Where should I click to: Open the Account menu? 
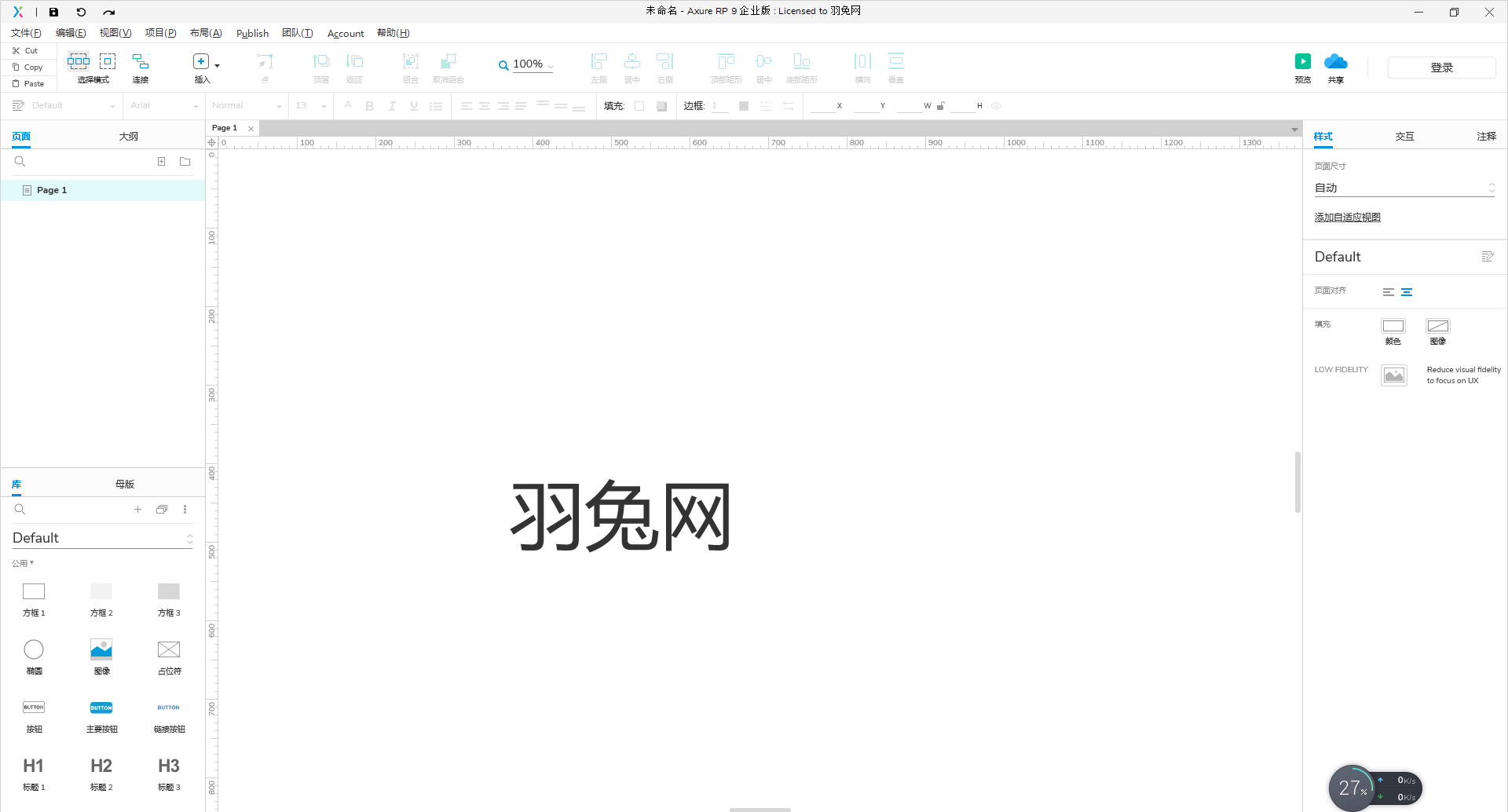pos(346,33)
